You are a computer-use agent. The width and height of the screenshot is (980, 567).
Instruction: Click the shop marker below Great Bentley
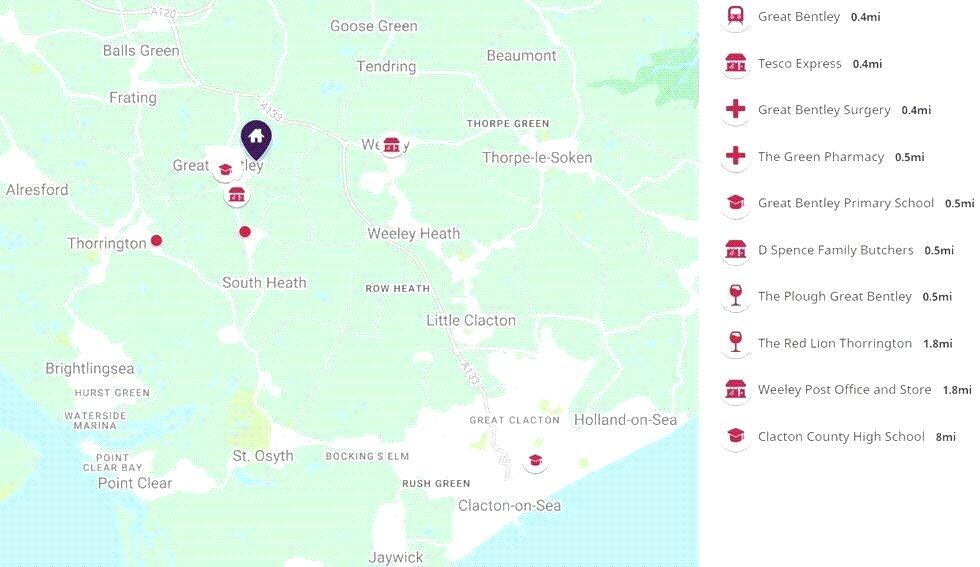pyautogui.click(x=236, y=195)
